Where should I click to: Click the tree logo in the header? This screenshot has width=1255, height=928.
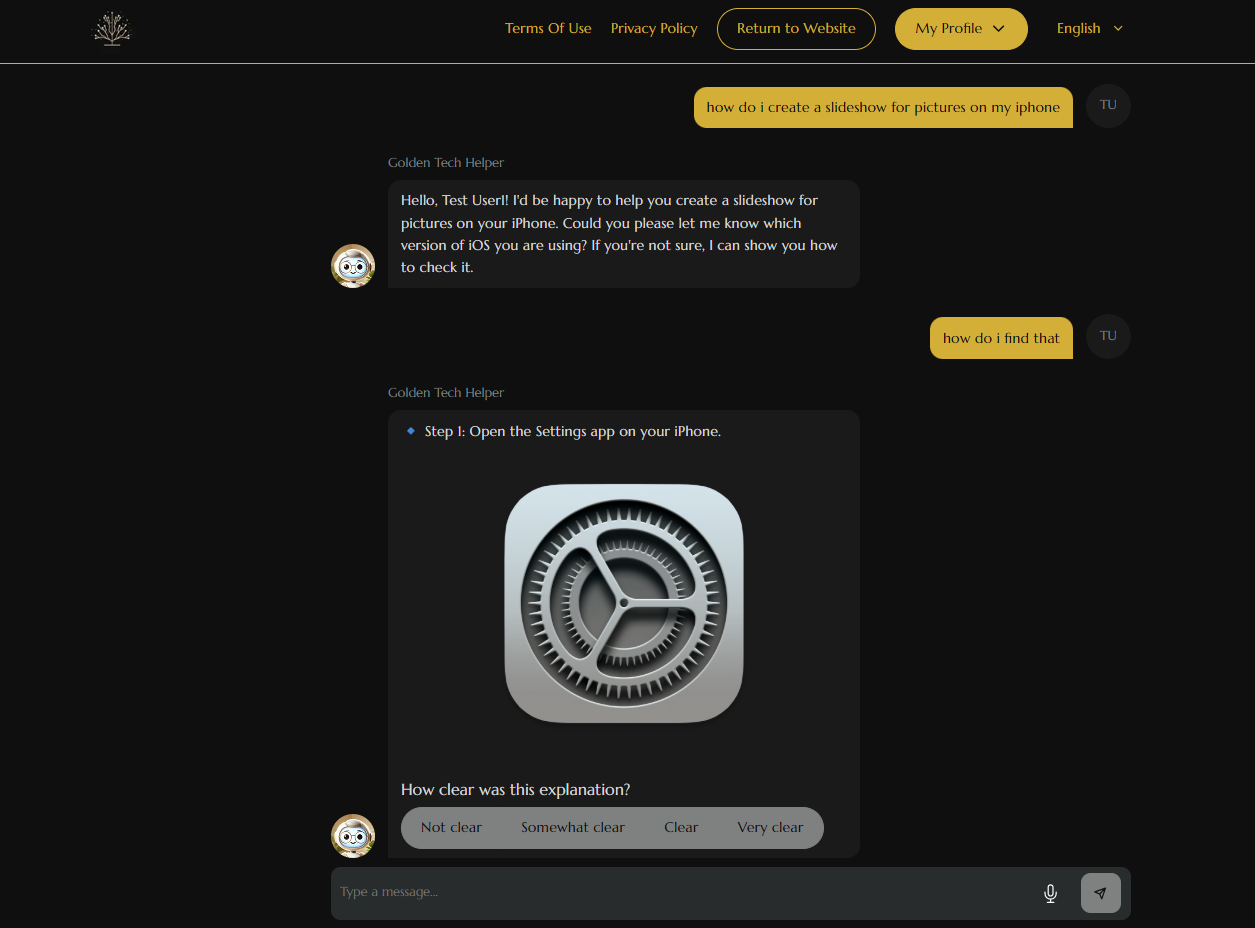tap(112, 28)
